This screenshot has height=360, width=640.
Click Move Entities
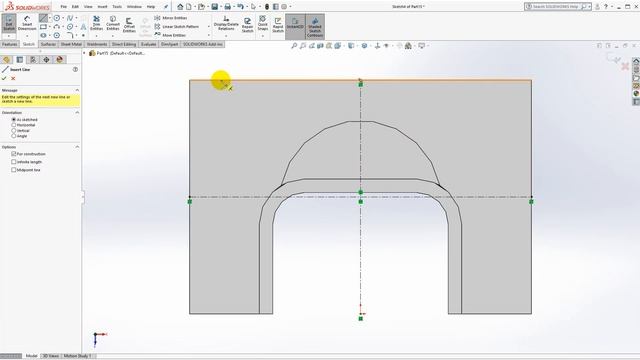(170, 35)
